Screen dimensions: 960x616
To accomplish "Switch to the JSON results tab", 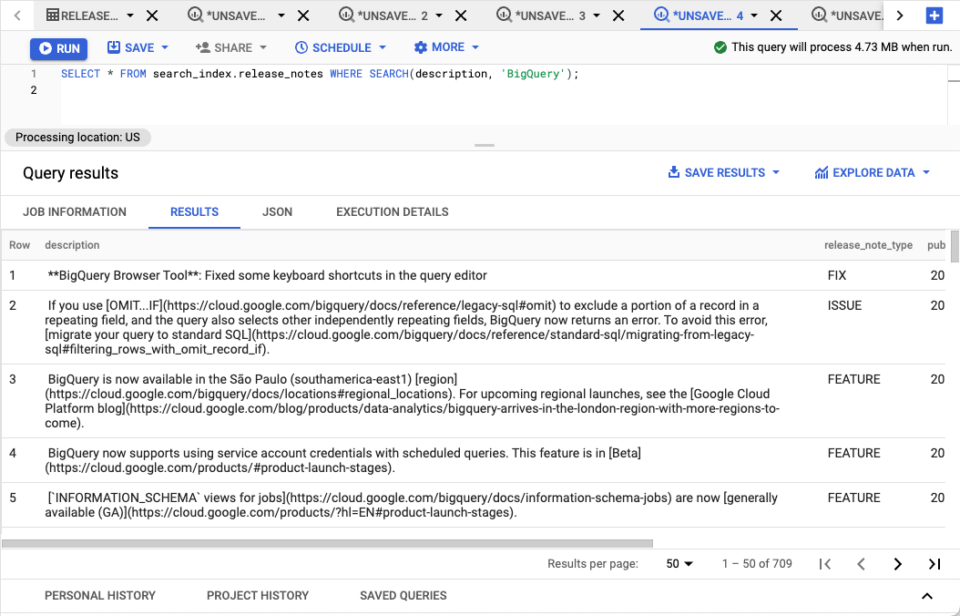I will click(x=277, y=212).
